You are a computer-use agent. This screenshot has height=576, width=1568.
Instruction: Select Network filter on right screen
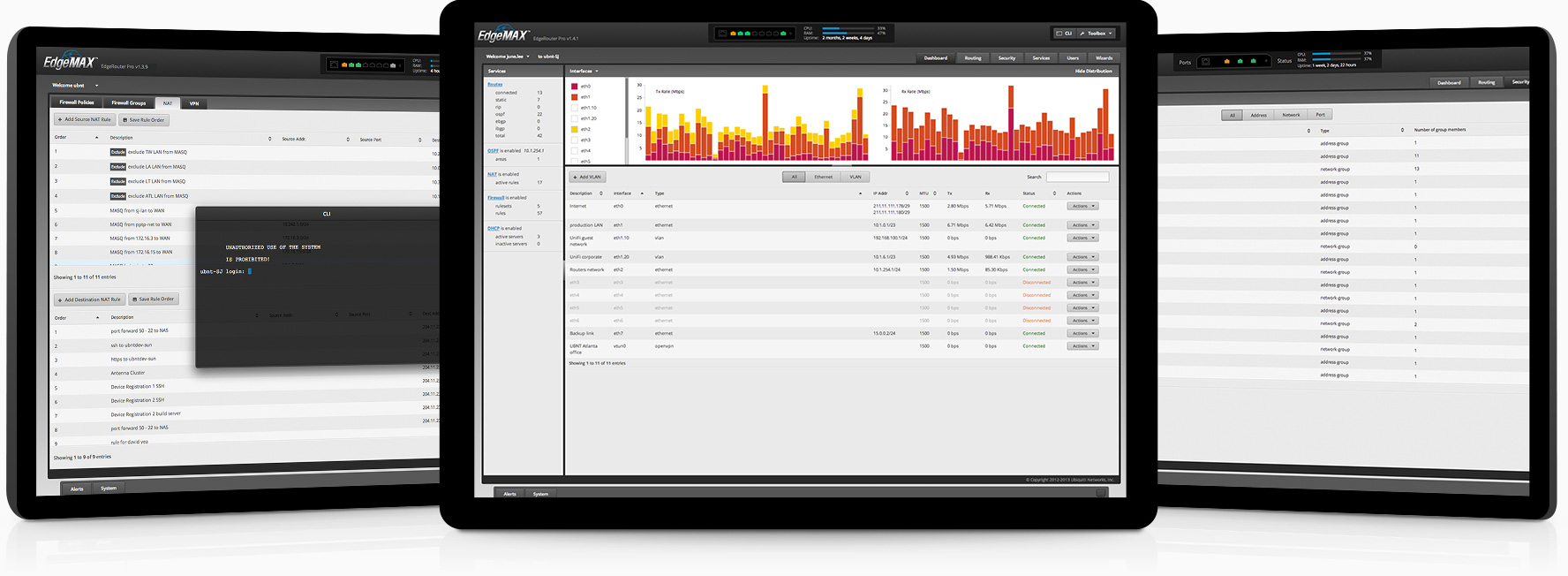pos(1291,115)
